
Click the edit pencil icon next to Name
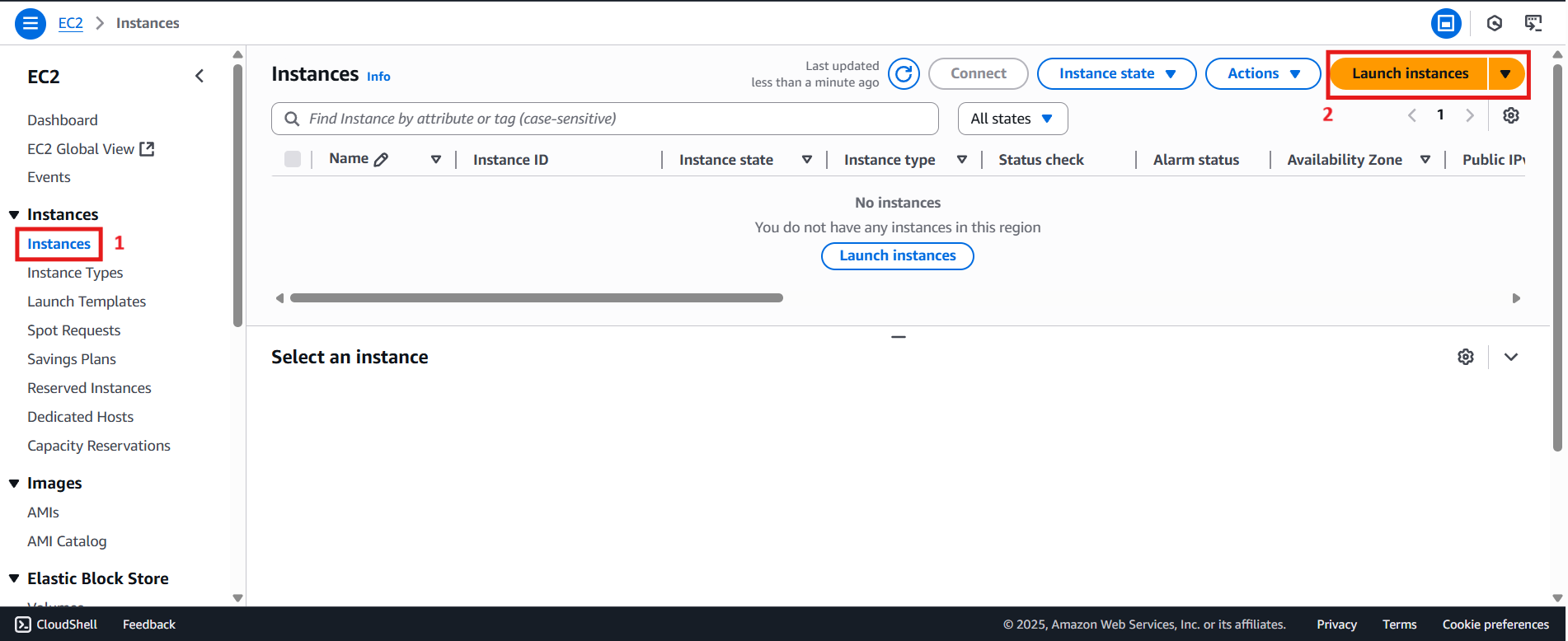tap(381, 160)
